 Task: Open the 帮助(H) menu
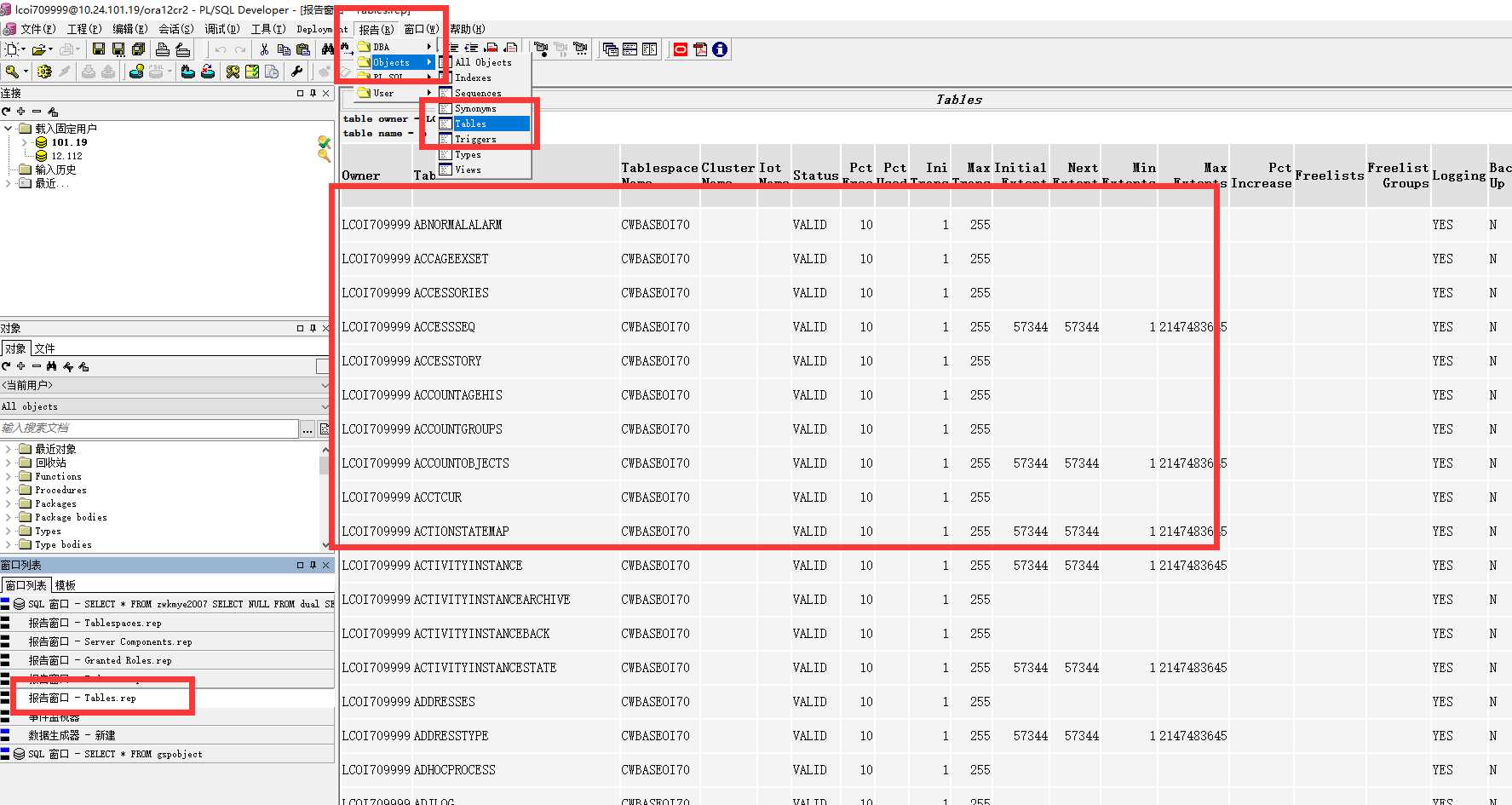[x=467, y=29]
